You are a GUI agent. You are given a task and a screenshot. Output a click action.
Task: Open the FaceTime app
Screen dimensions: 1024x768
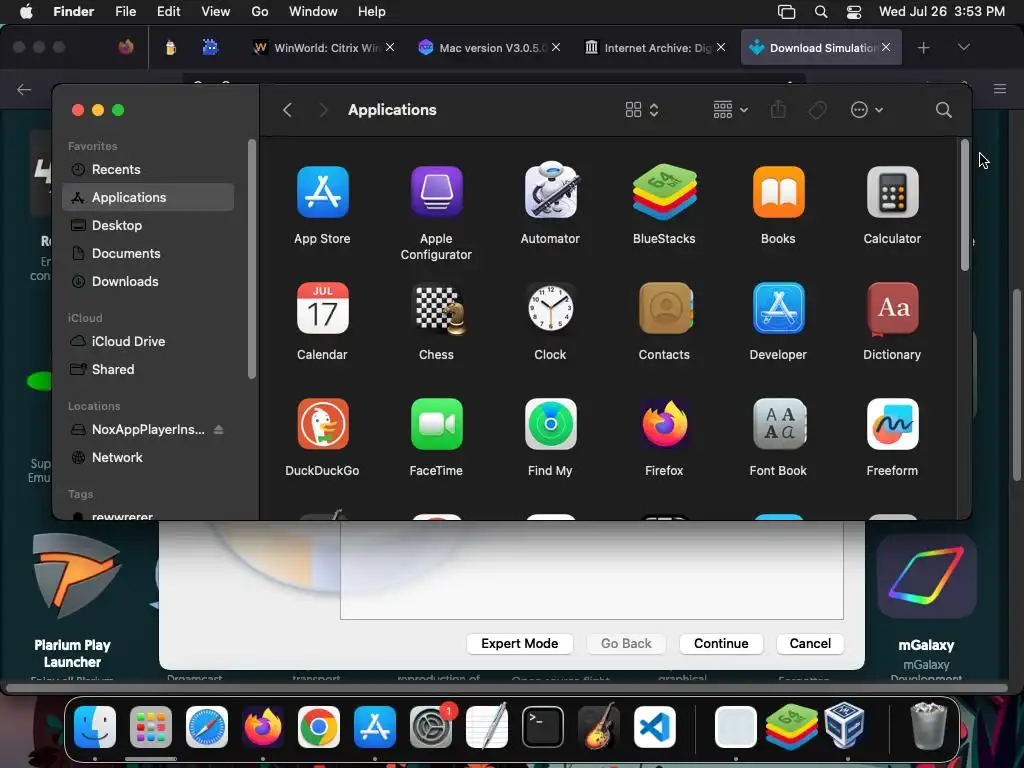click(436, 424)
